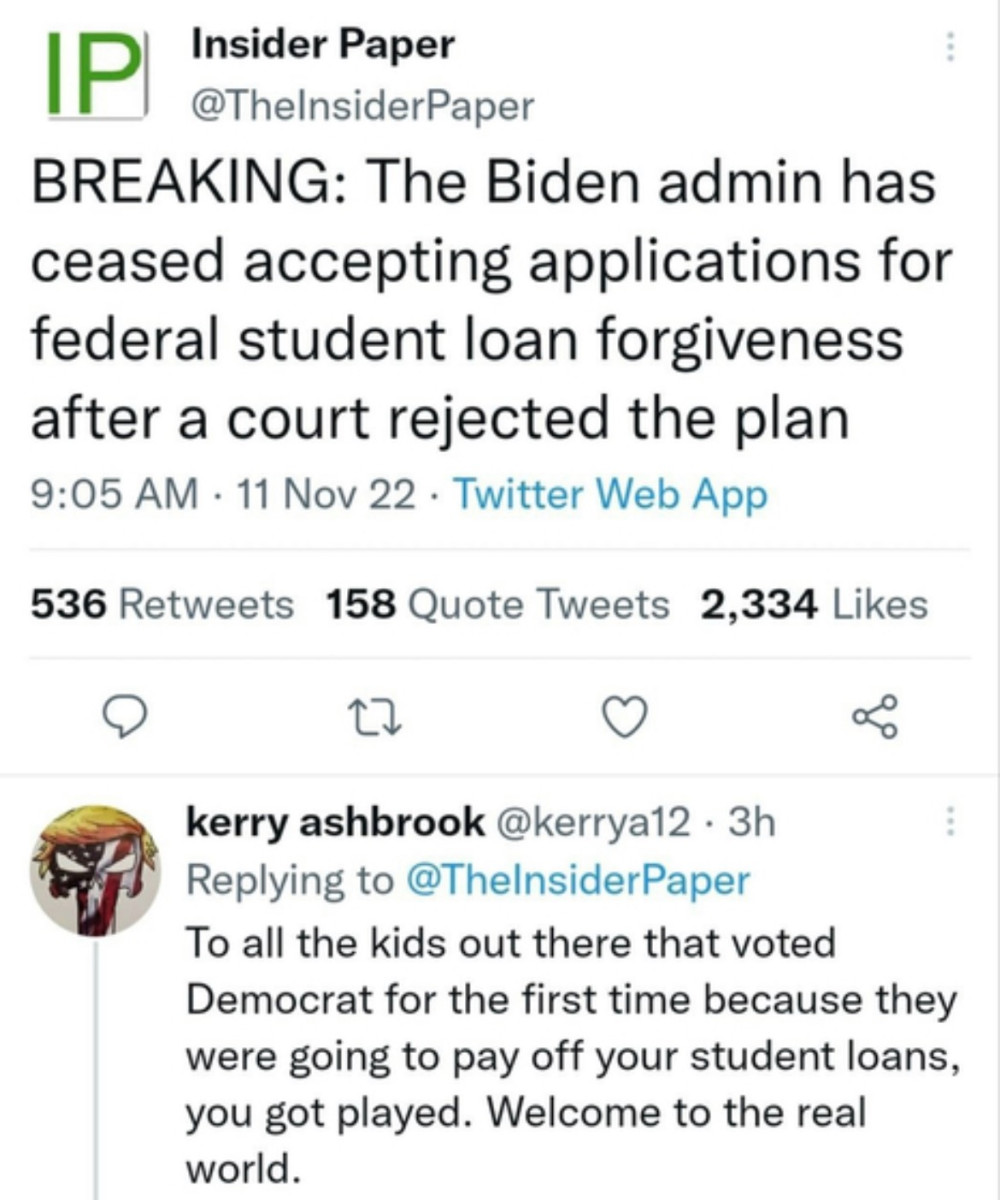View the 158 Quote Tweets
Viewport: 1000px width, 1200px height.
pos(498,604)
